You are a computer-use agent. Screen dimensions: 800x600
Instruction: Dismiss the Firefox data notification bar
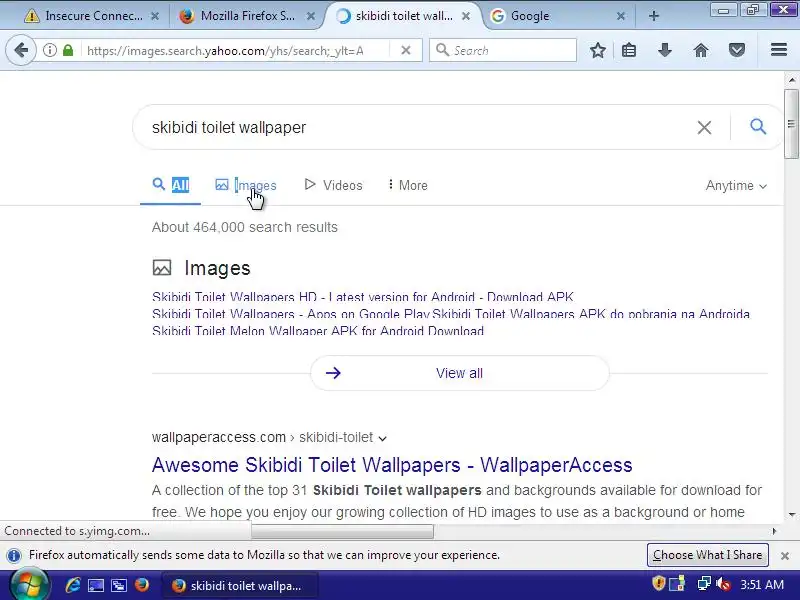(785, 556)
